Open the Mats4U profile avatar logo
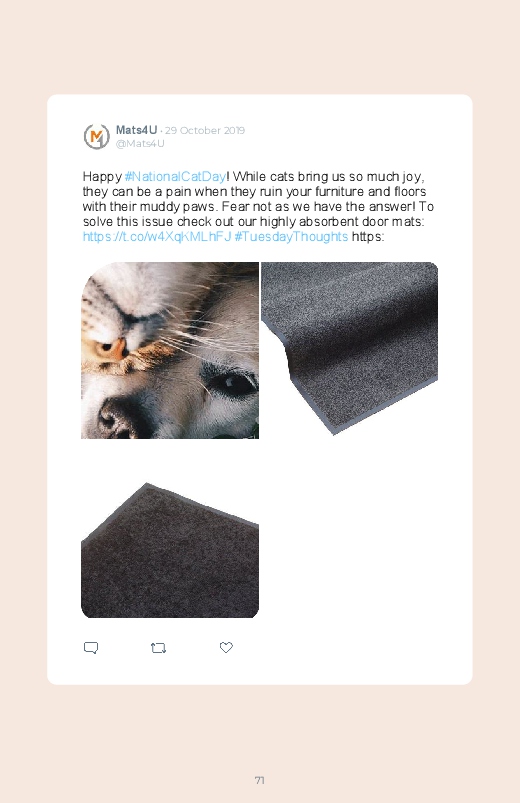This screenshot has height=803, width=520. (x=96, y=137)
